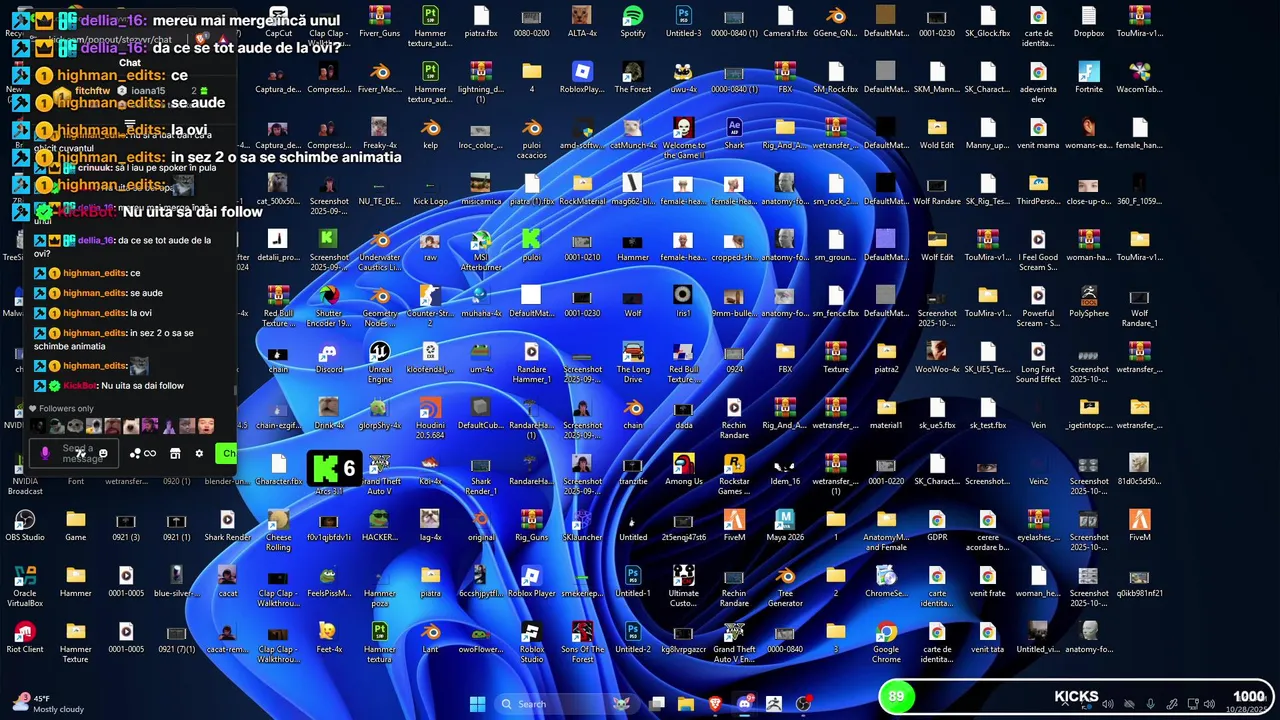Open chat settings gear icon
The width and height of the screenshot is (1280, 720).
[x=199, y=453]
